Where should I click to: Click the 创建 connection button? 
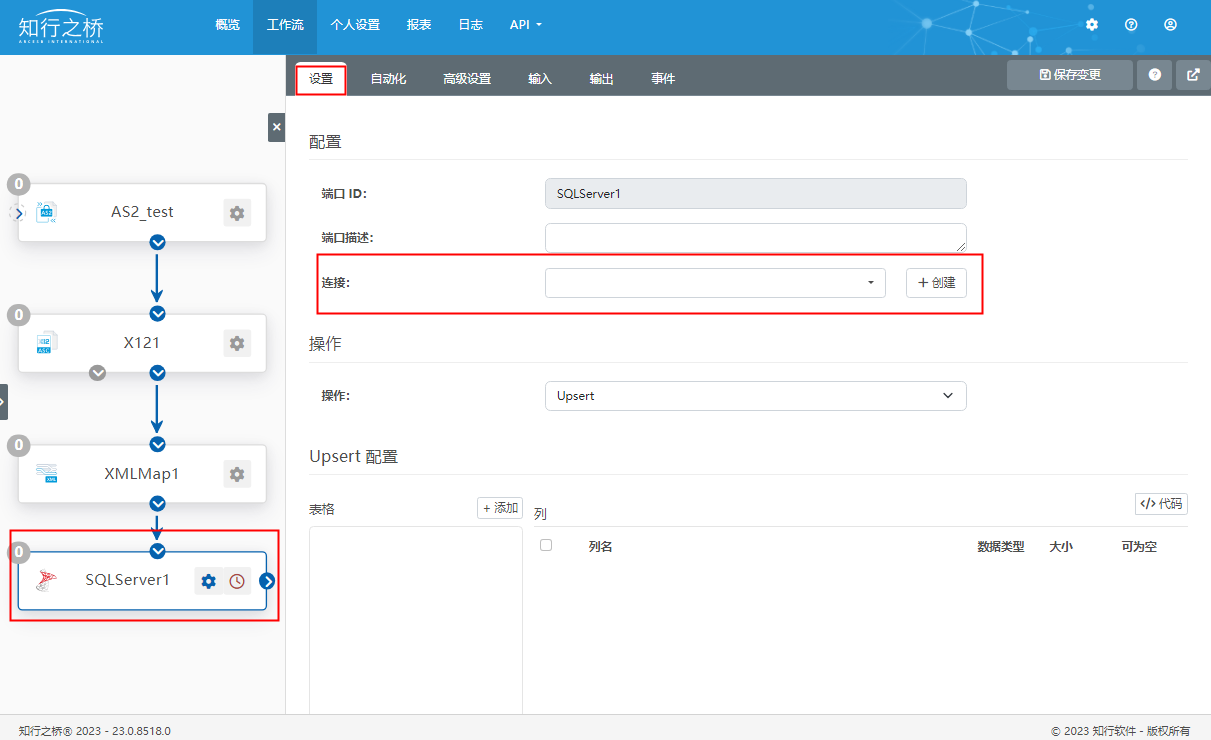[x=936, y=283]
